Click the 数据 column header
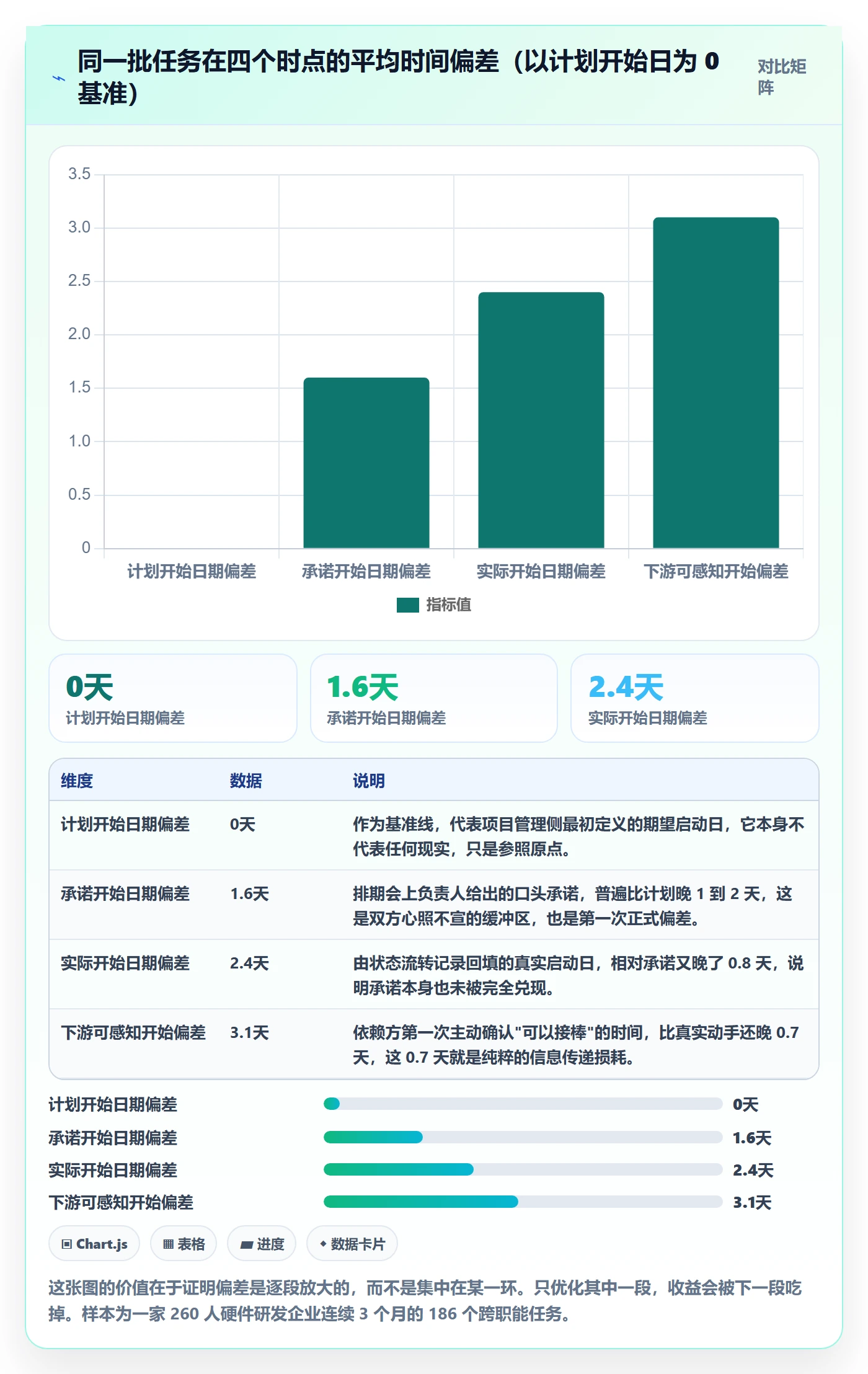 246,781
